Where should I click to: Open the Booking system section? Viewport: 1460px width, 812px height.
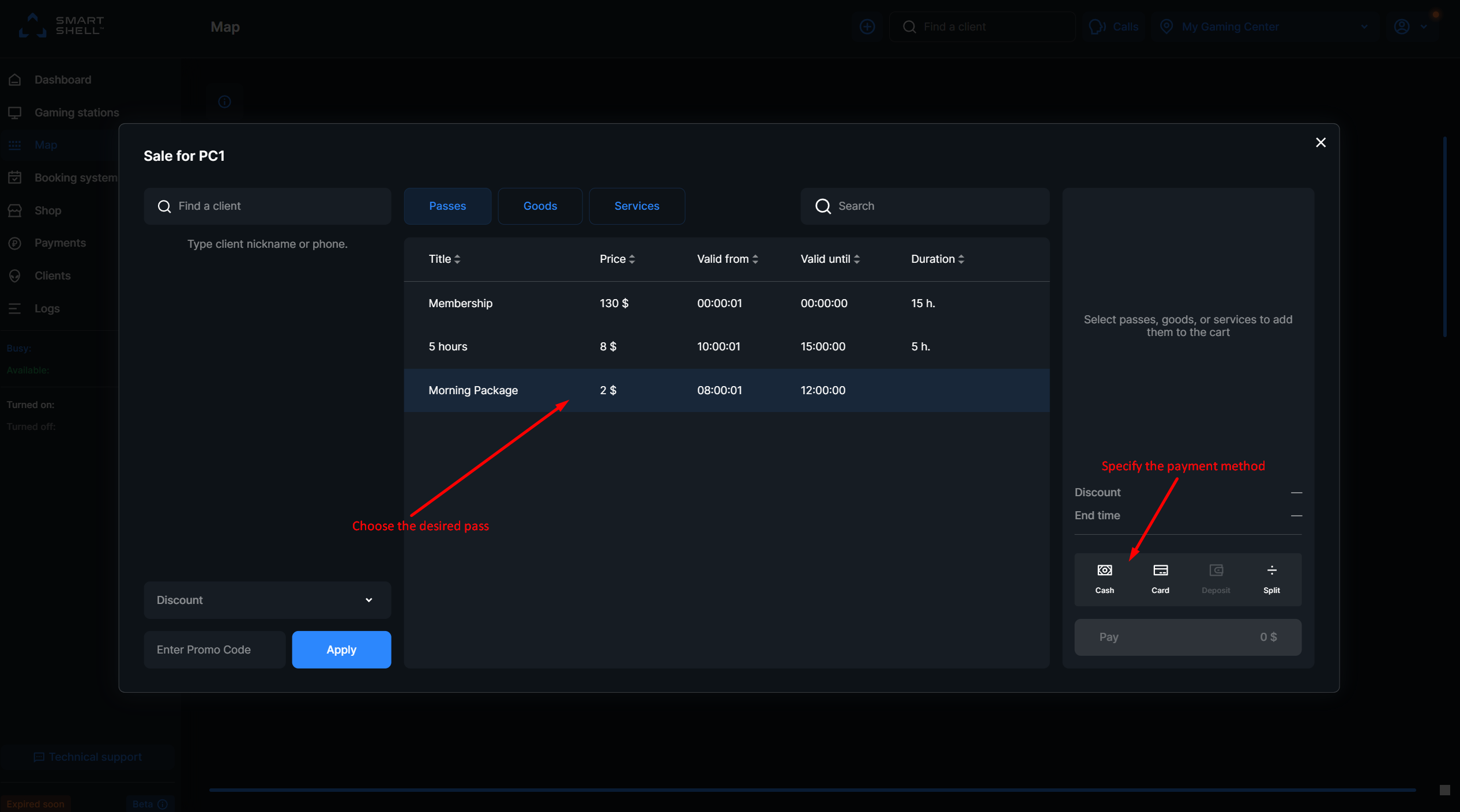click(76, 177)
